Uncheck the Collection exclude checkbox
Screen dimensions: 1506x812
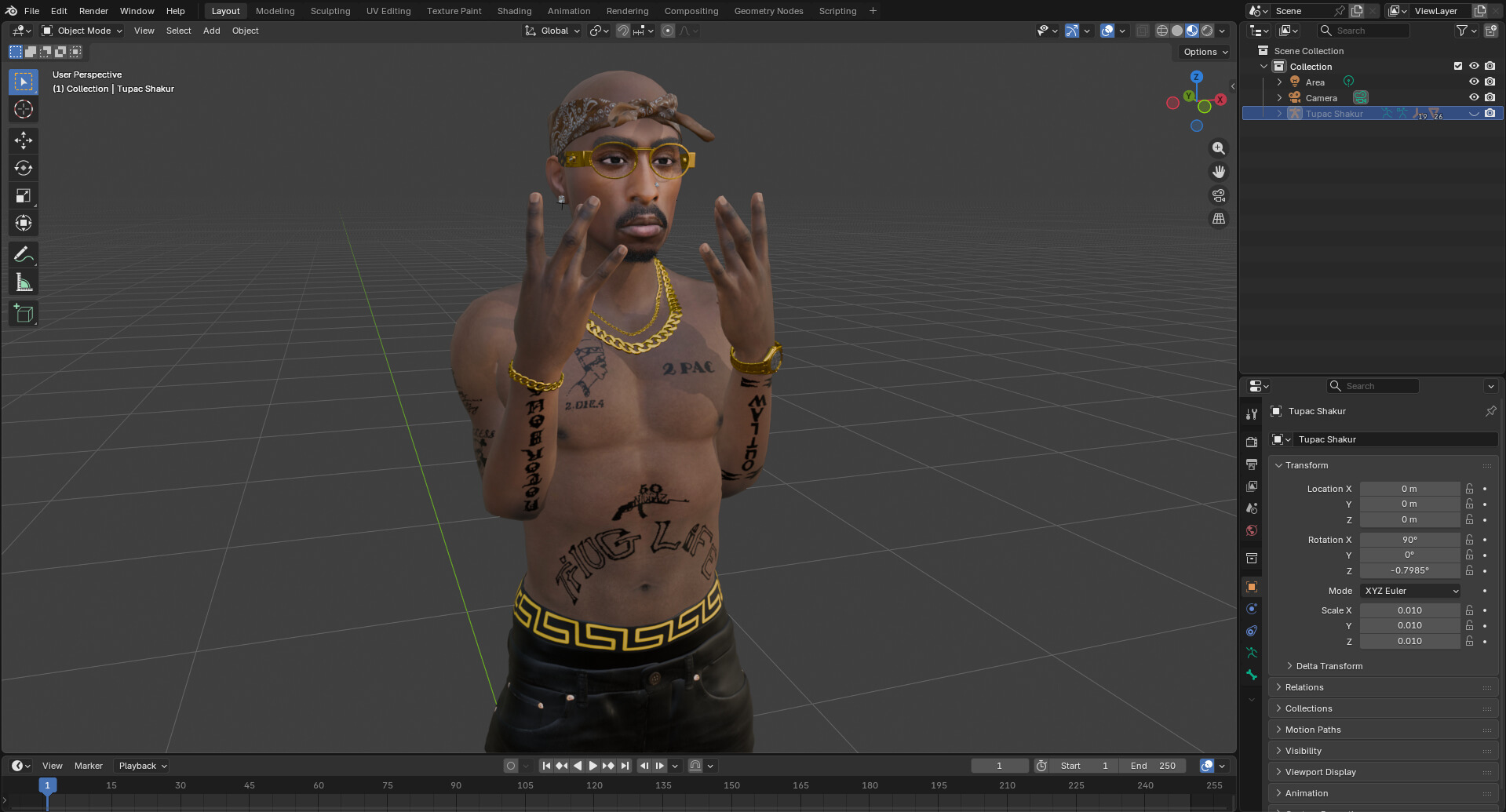(1458, 66)
